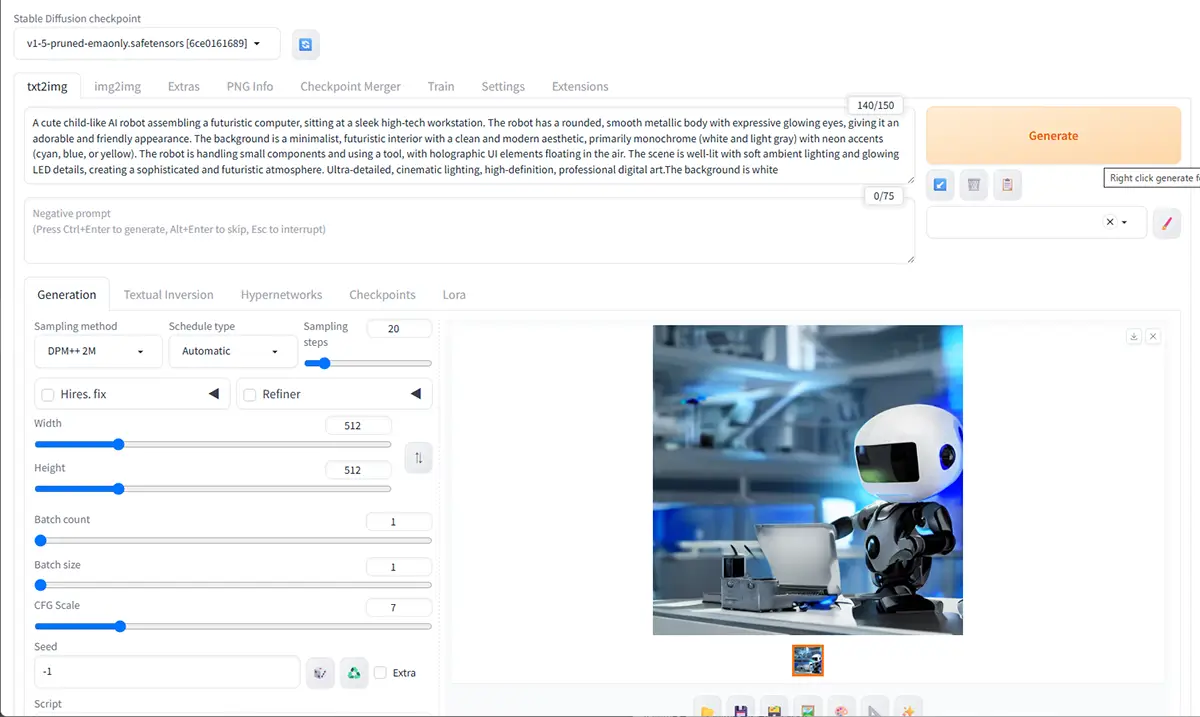The width and height of the screenshot is (1200, 717).
Task: Click the Height value box showing 512
Action: [x=359, y=470]
